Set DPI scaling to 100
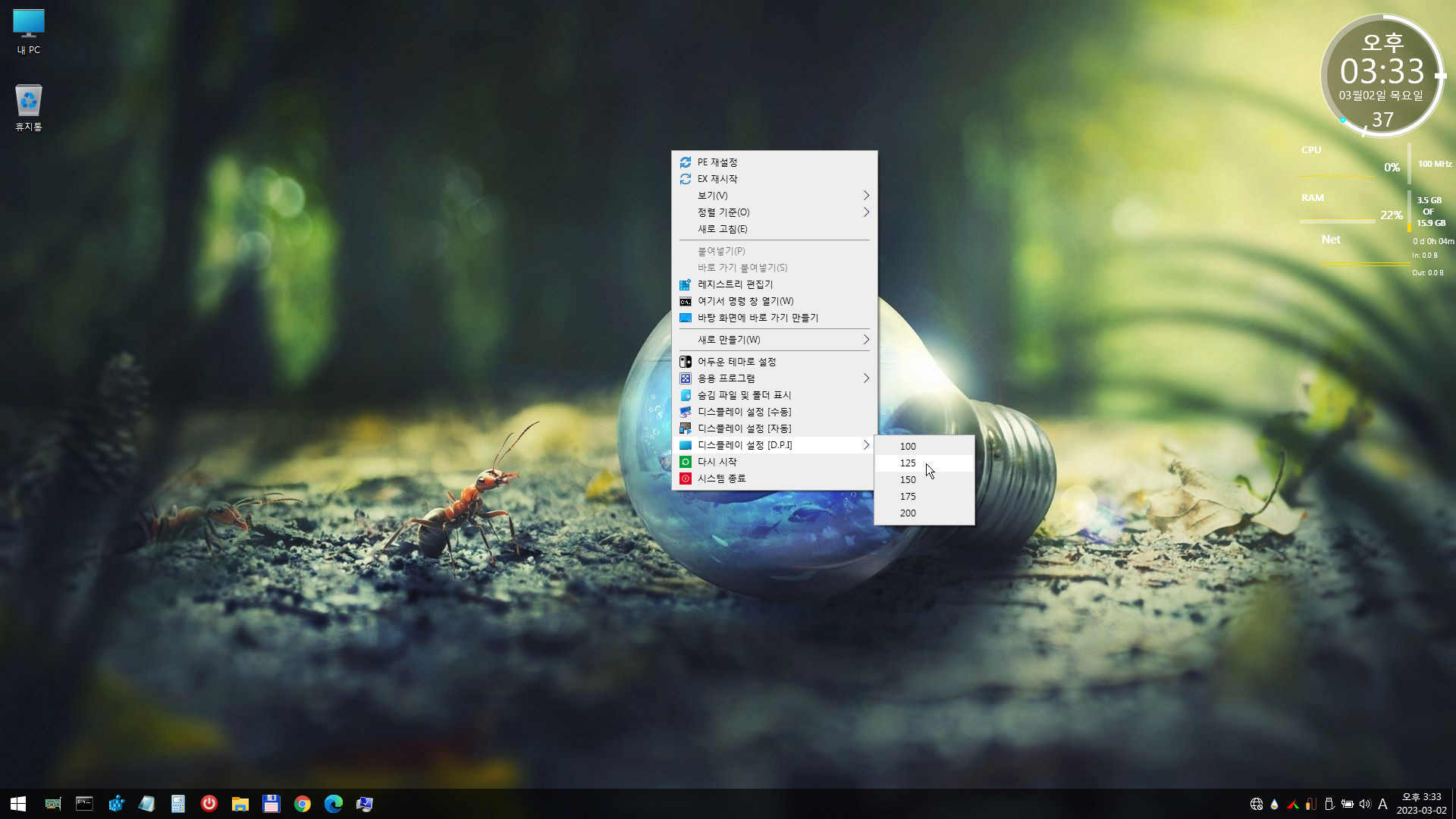This screenshot has height=819, width=1456. (x=924, y=447)
